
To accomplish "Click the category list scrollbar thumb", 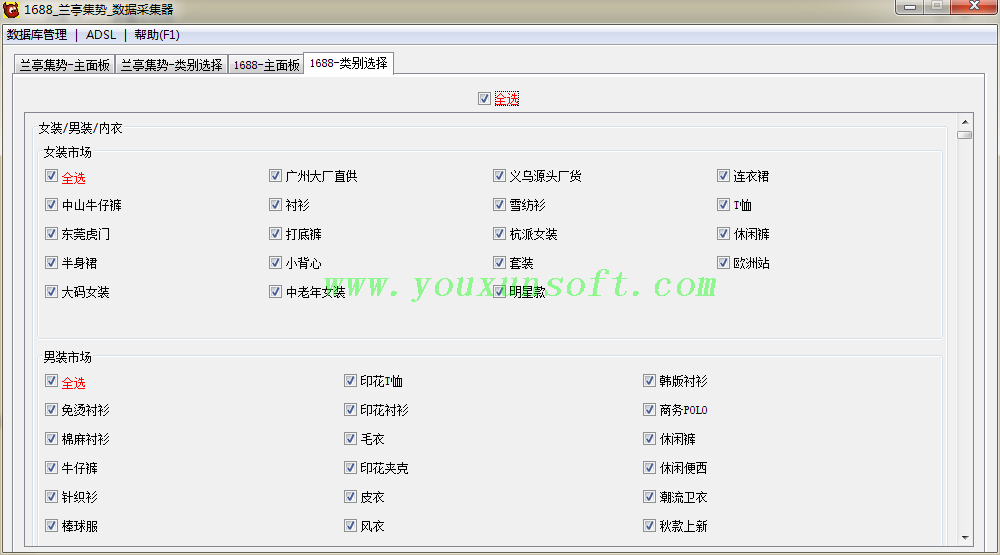I will coord(965,135).
